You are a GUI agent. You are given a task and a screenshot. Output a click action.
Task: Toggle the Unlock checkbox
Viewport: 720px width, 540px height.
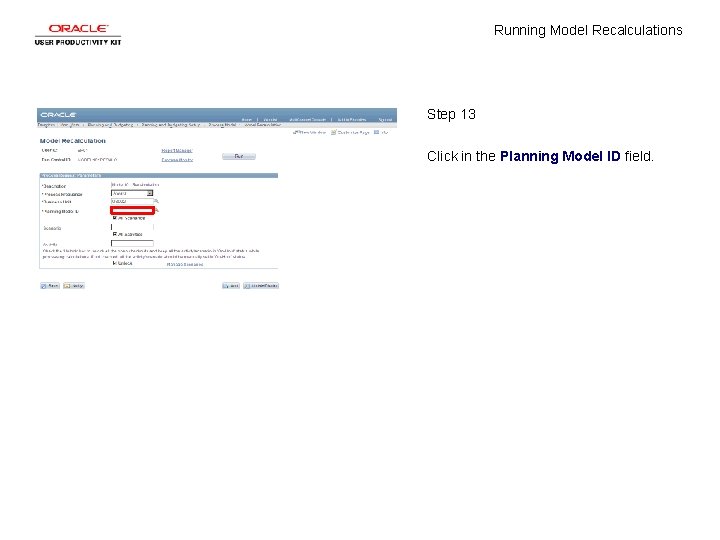(x=115, y=264)
